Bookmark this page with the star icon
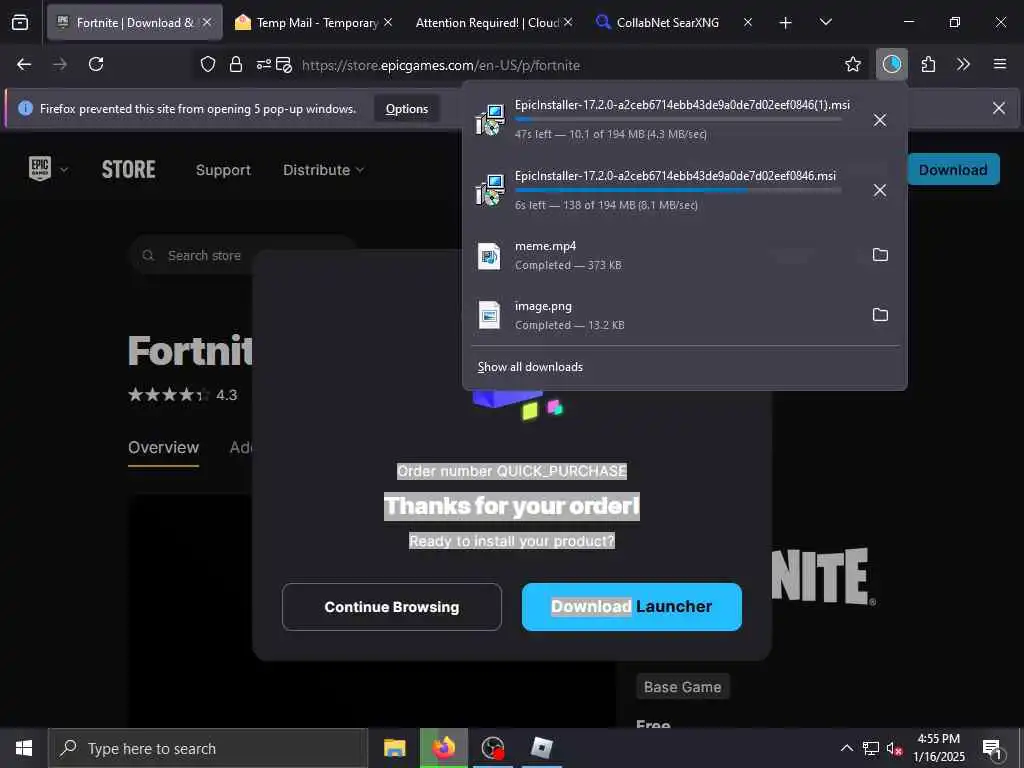The image size is (1024, 768). tap(852, 64)
